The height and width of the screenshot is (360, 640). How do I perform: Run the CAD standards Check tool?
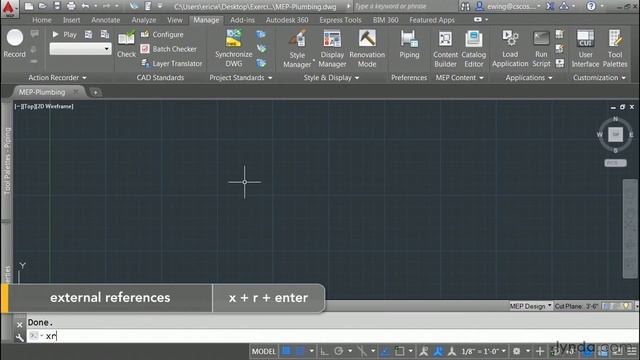126,44
